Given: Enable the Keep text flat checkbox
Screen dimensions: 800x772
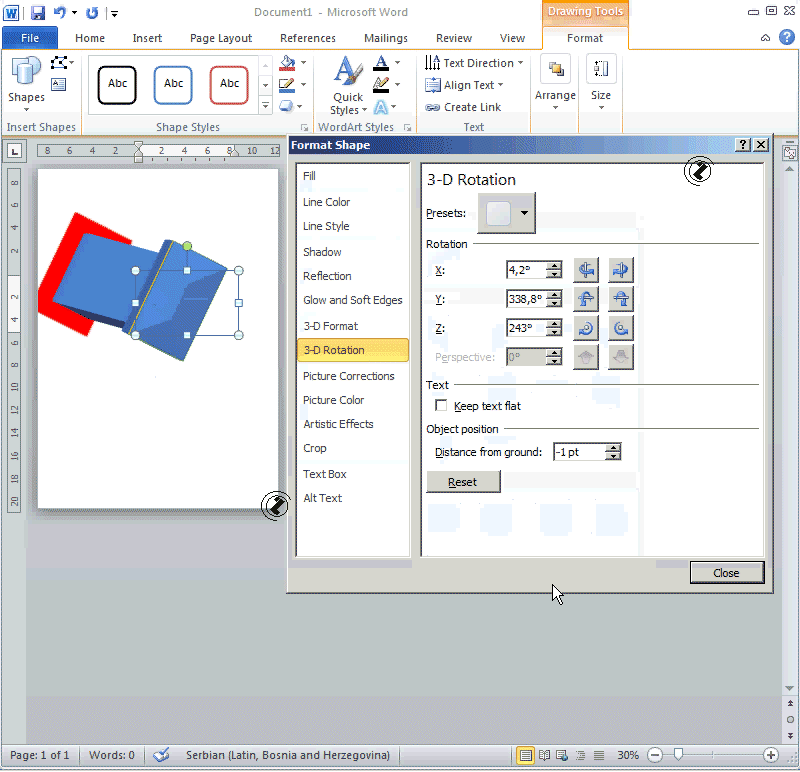Looking at the screenshot, I should (x=441, y=406).
